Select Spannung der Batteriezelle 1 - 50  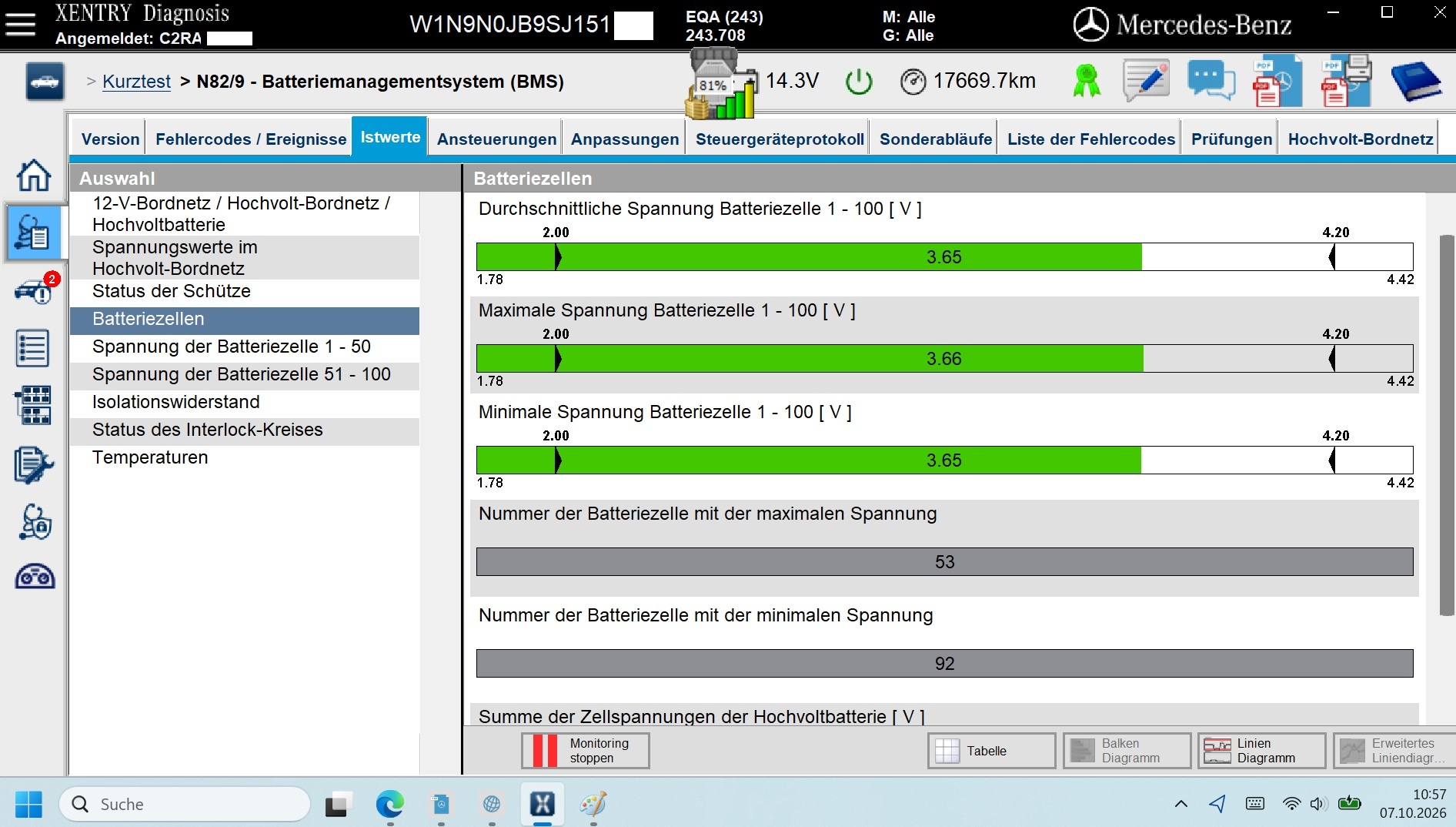pyautogui.click(x=245, y=347)
